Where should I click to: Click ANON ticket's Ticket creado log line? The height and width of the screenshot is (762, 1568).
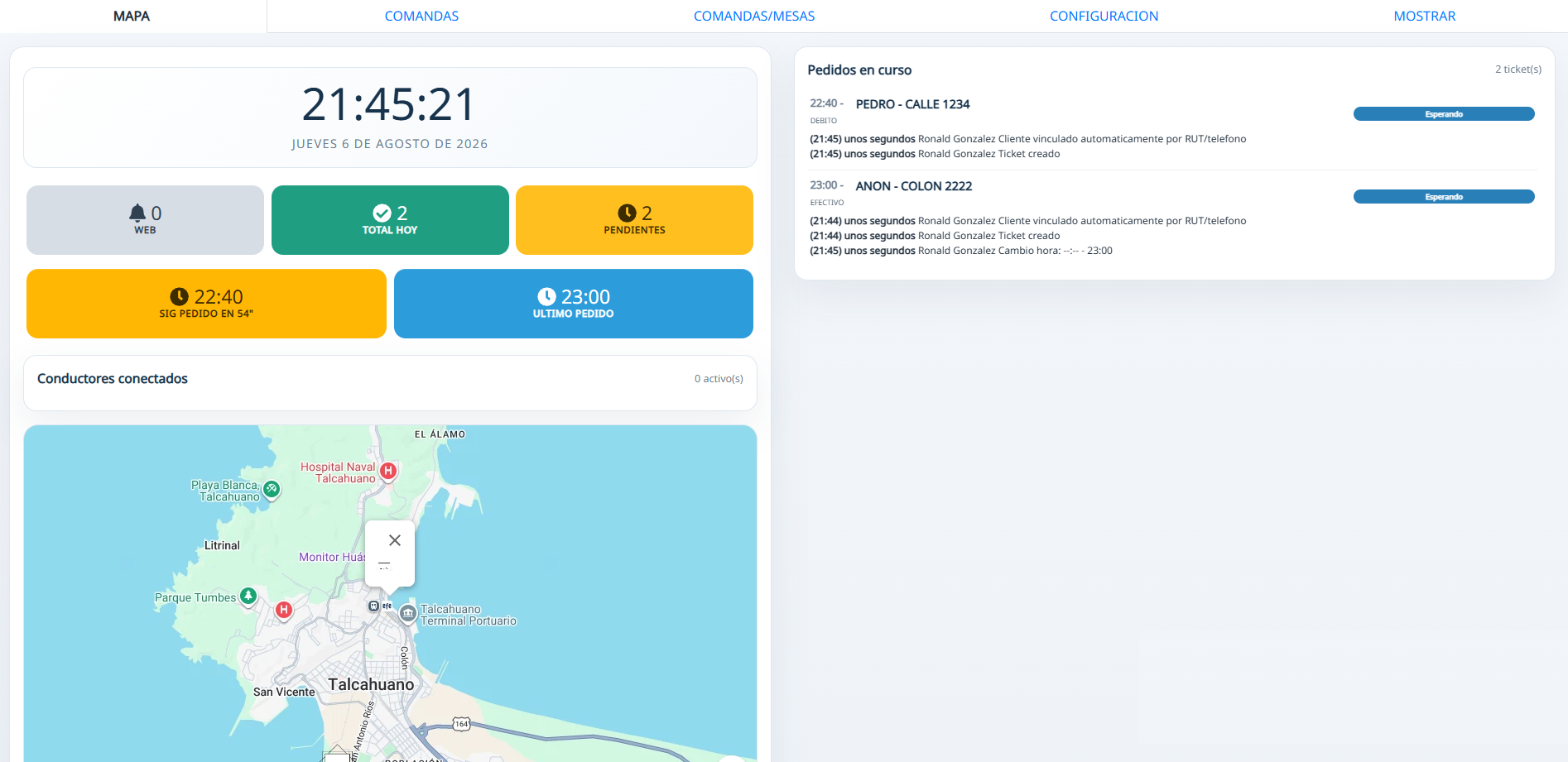pyautogui.click(x=935, y=236)
